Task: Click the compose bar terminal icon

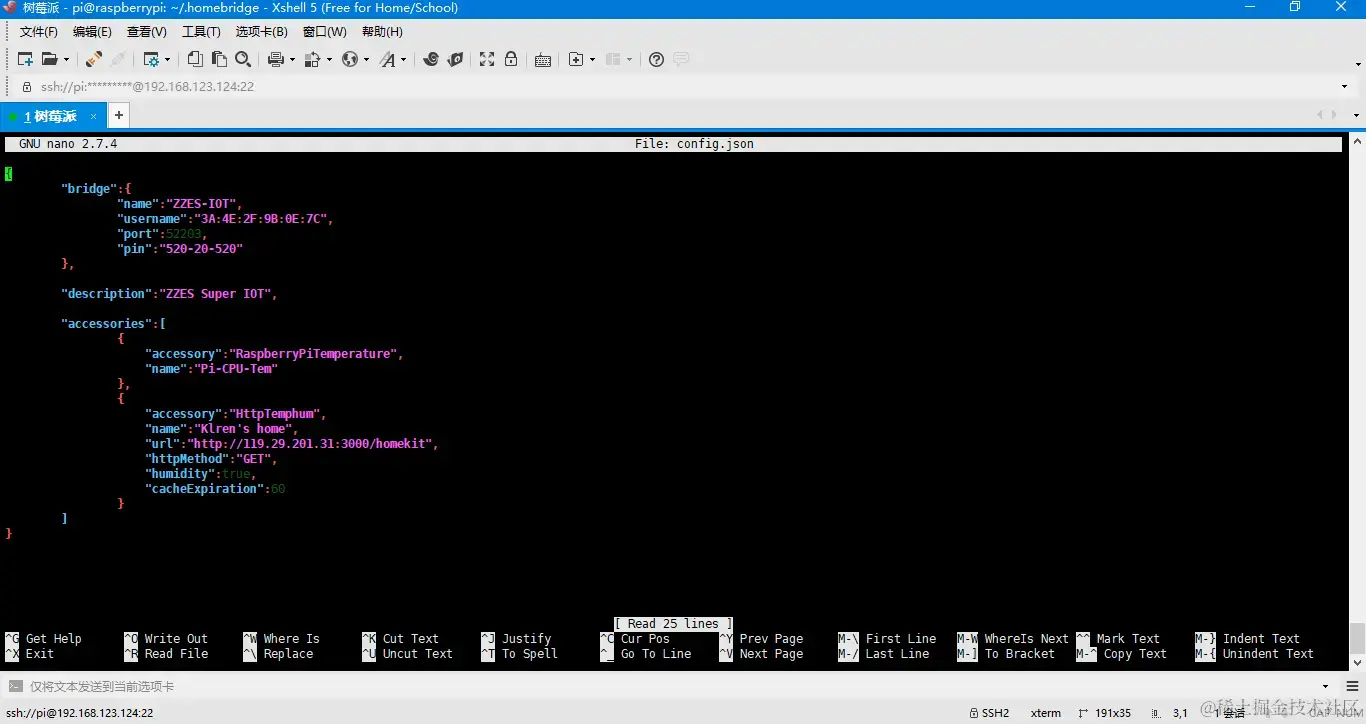Action: click(x=15, y=686)
